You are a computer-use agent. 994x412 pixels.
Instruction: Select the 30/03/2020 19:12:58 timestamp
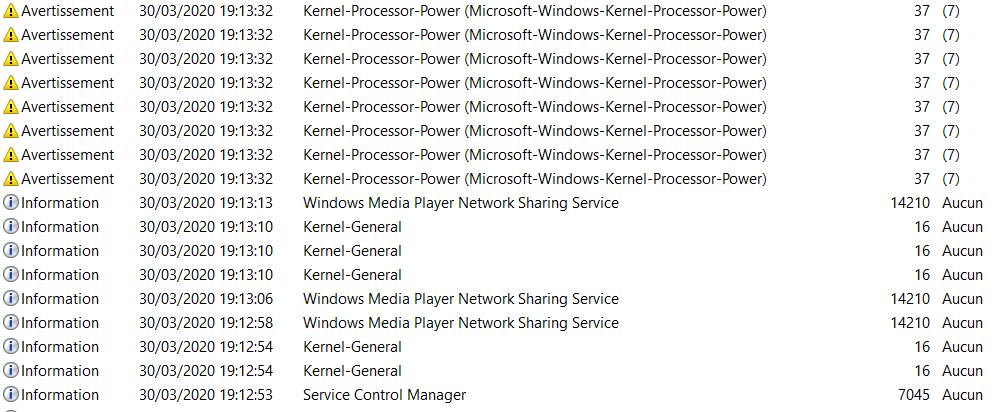point(206,323)
